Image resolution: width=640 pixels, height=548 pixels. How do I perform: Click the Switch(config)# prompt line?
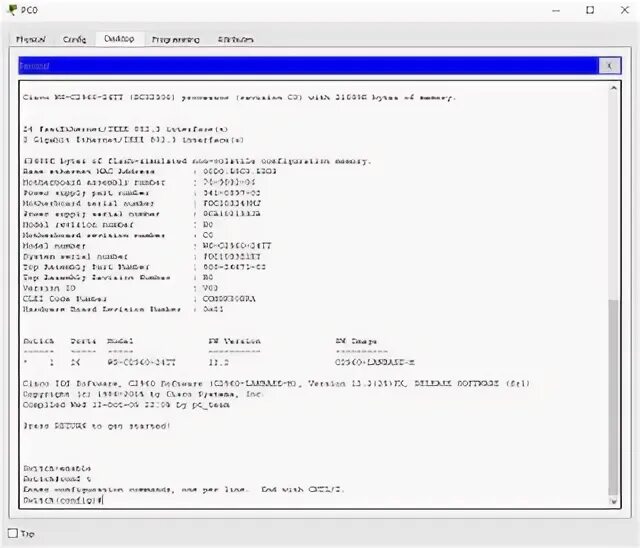tap(63, 500)
